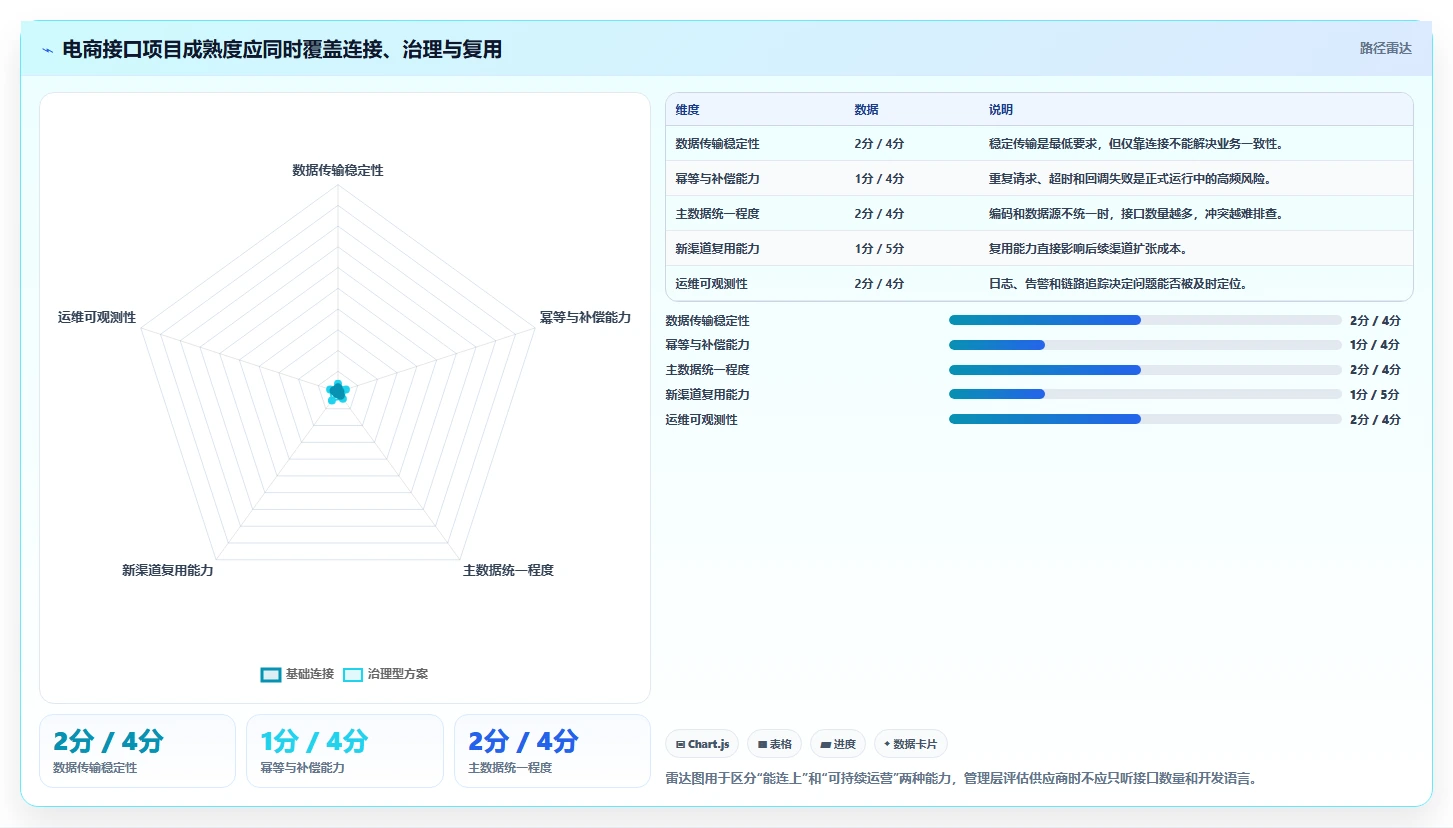Click the 数据传输稳定性 progress bar
Screen dimensions: 1453x828
[x=1145, y=320]
